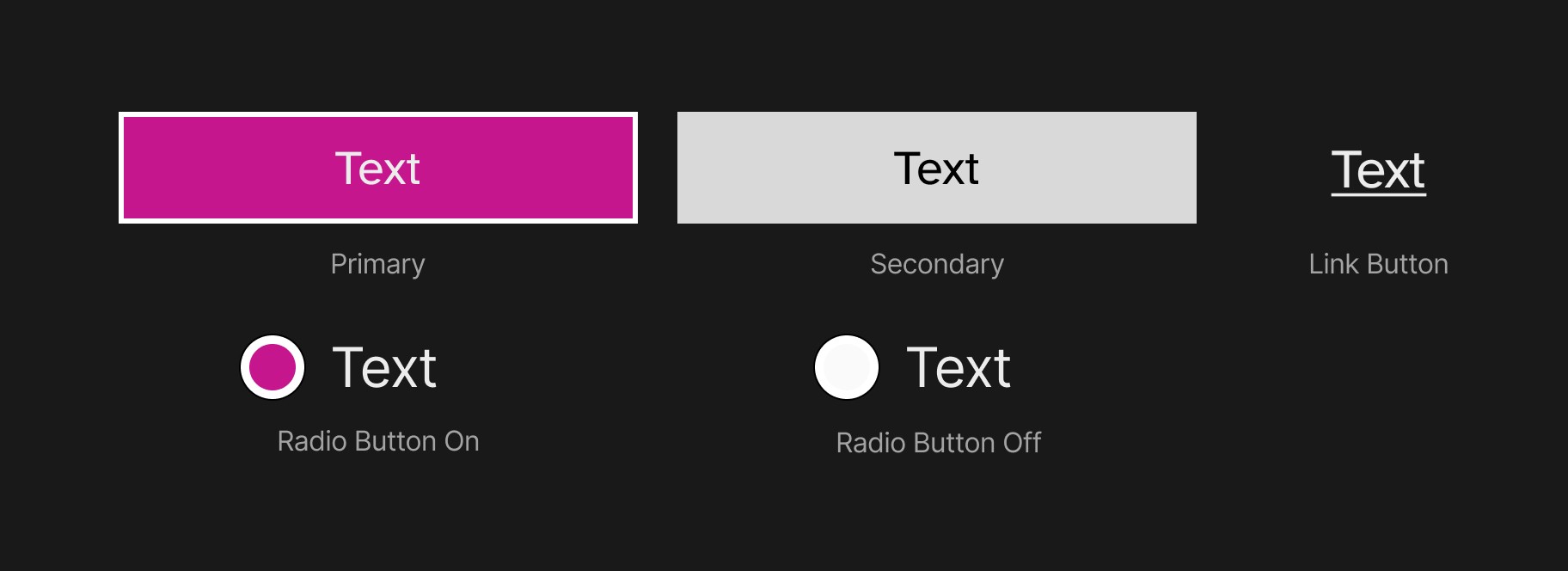Click the underline beneath the link Text
1568x571 pixels.
1379,194
